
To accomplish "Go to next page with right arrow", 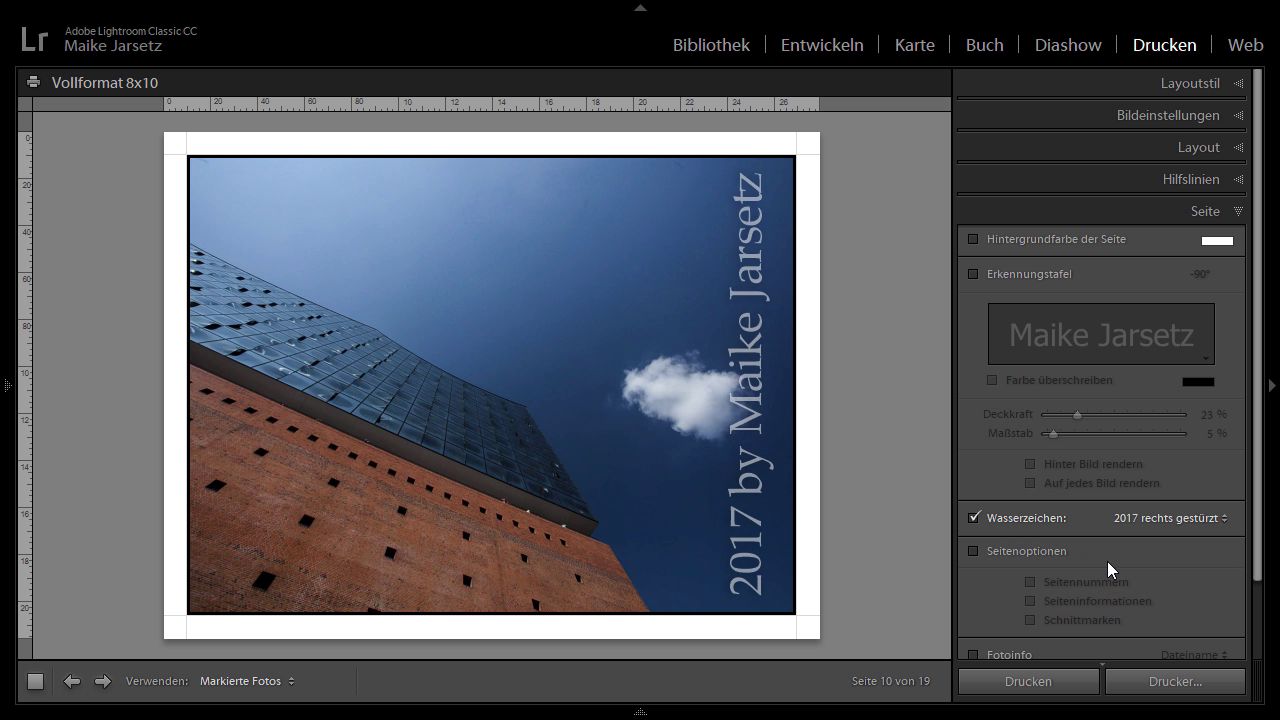I will (x=102, y=681).
